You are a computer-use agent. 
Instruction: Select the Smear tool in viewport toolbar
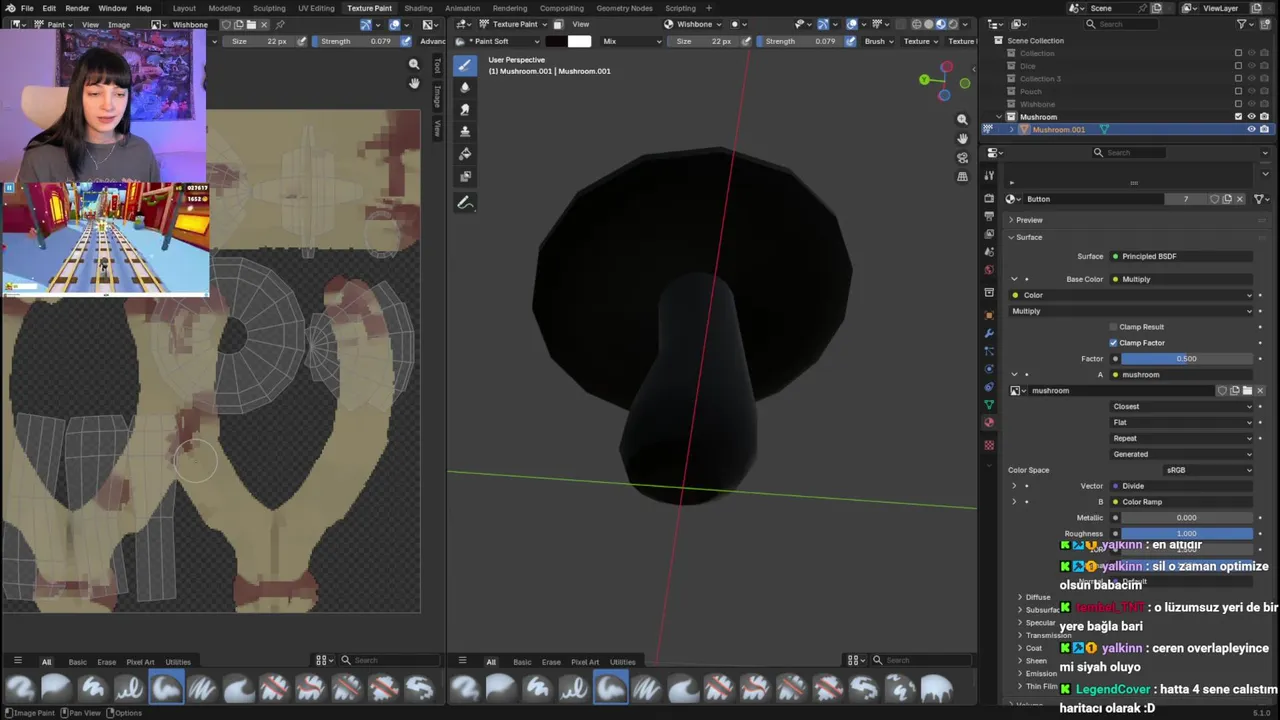tap(465, 109)
